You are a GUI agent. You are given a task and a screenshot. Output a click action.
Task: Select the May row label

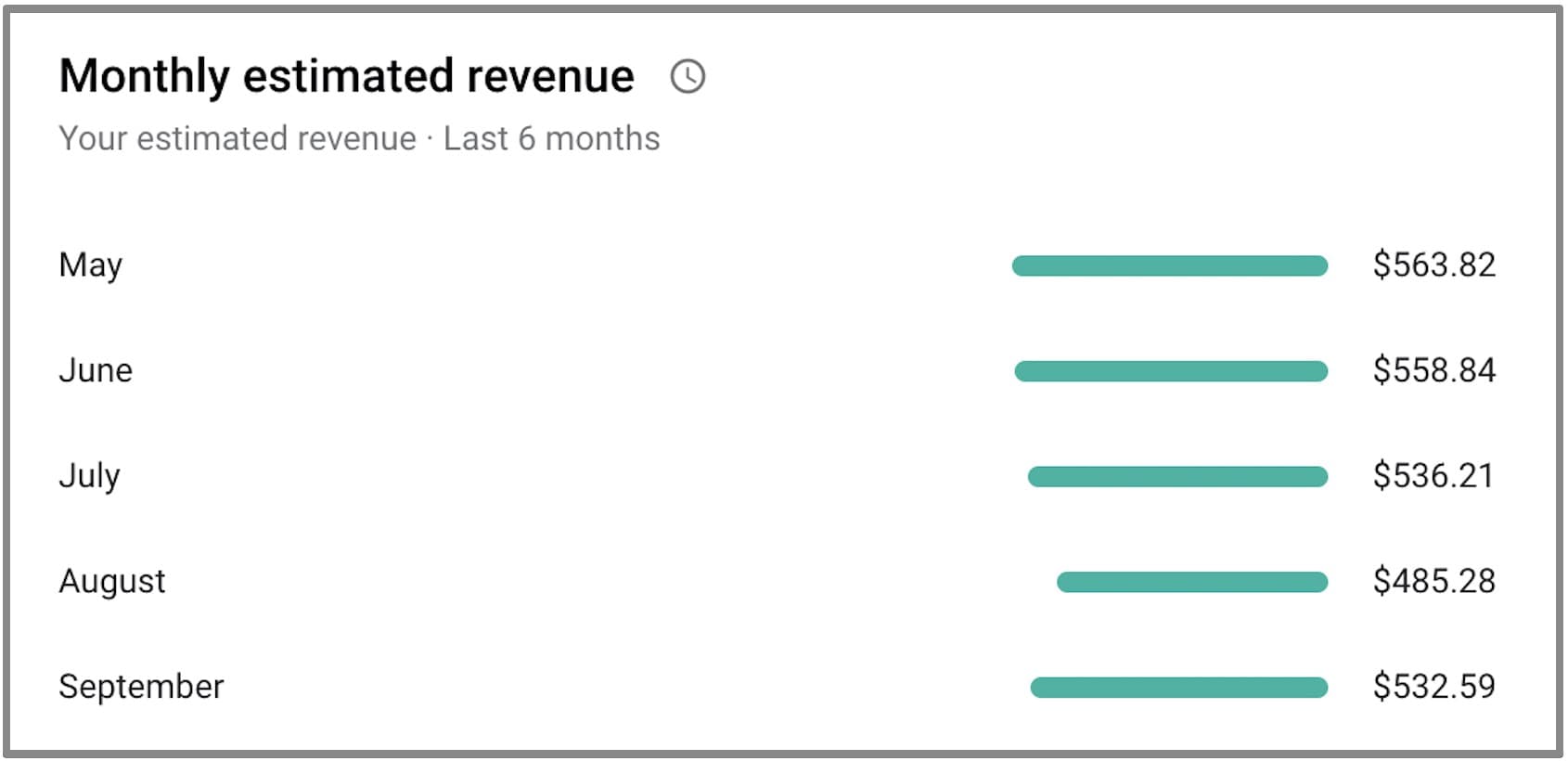click(91, 266)
